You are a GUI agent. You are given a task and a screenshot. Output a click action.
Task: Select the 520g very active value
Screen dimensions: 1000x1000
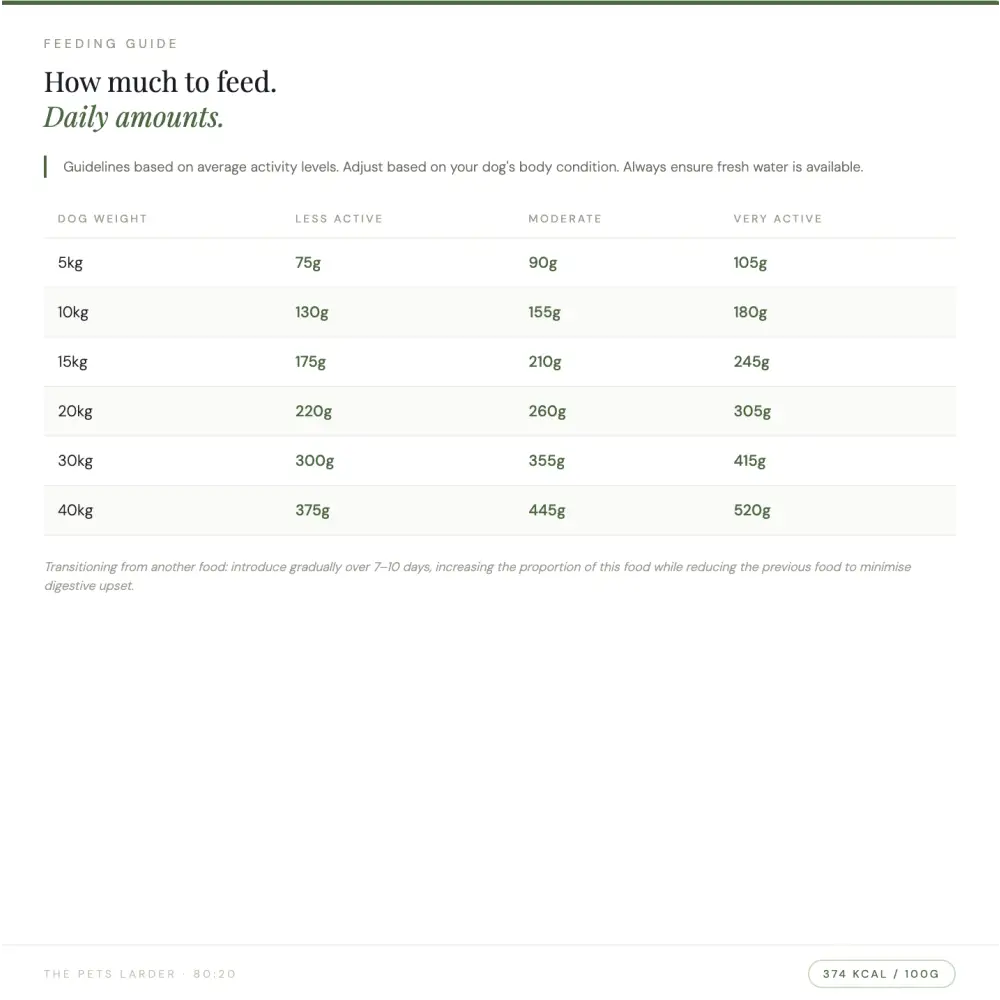coord(752,510)
